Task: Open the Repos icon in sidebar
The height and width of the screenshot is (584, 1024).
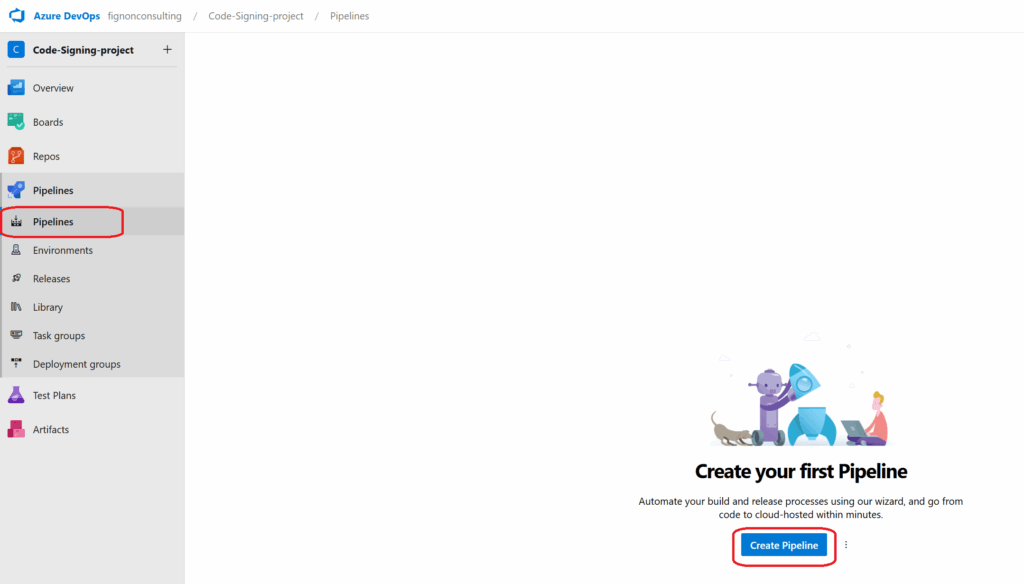Action: click(16, 156)
